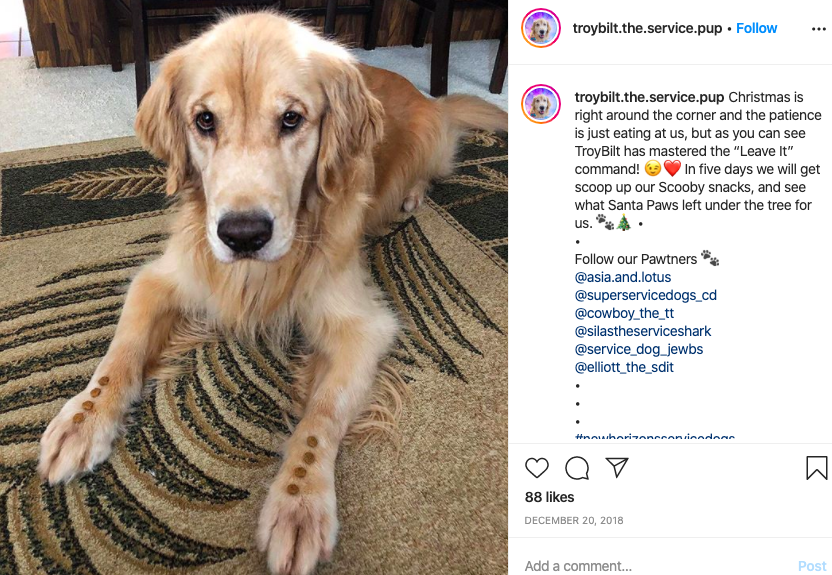This screenshot has width=832, height=575.
Task: Open the caption author username link
Action: (x=649, y=97)
